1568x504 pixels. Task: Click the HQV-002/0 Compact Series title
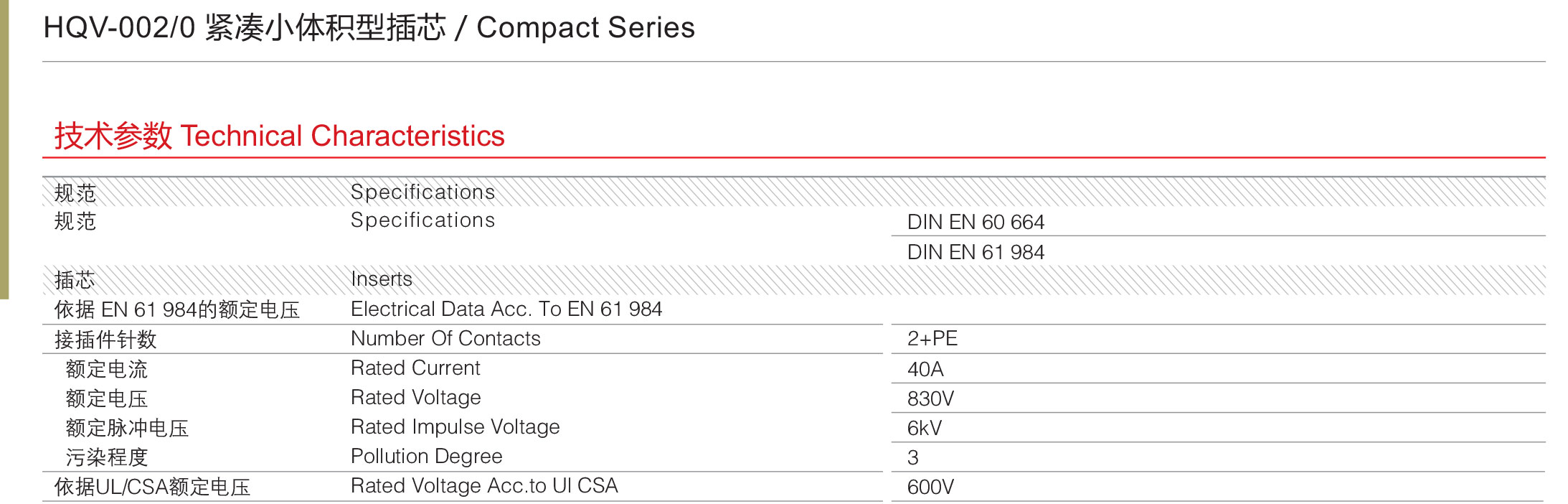(x=369, y=28)
